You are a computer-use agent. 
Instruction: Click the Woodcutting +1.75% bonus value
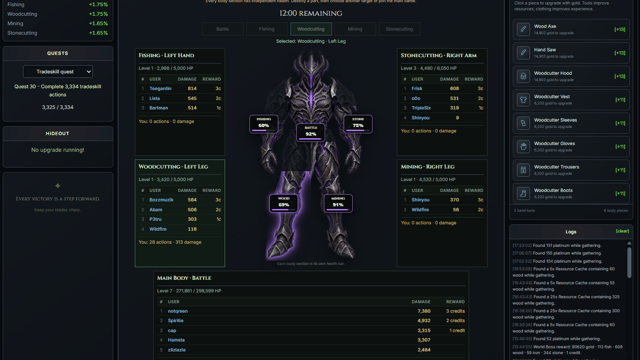(98, 14)
